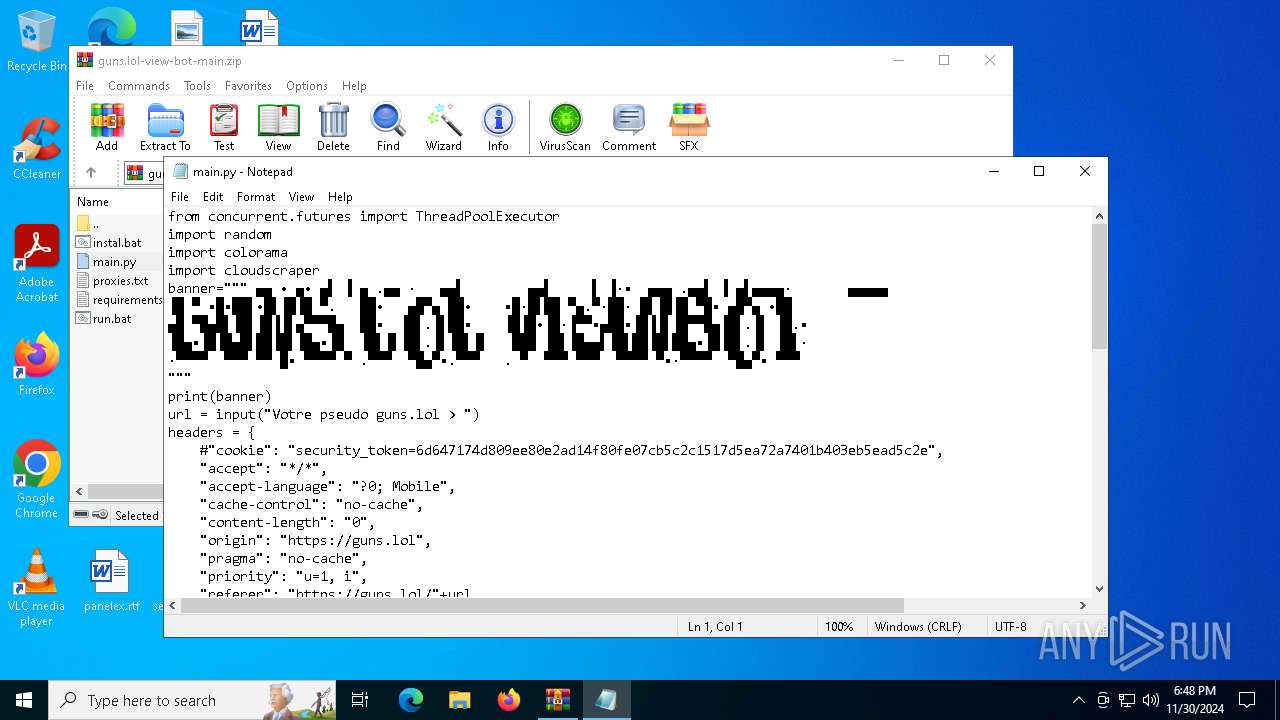
Task: Click Notepad horizontal scroll-right arrow
Action: click(x=1082, y=606)
